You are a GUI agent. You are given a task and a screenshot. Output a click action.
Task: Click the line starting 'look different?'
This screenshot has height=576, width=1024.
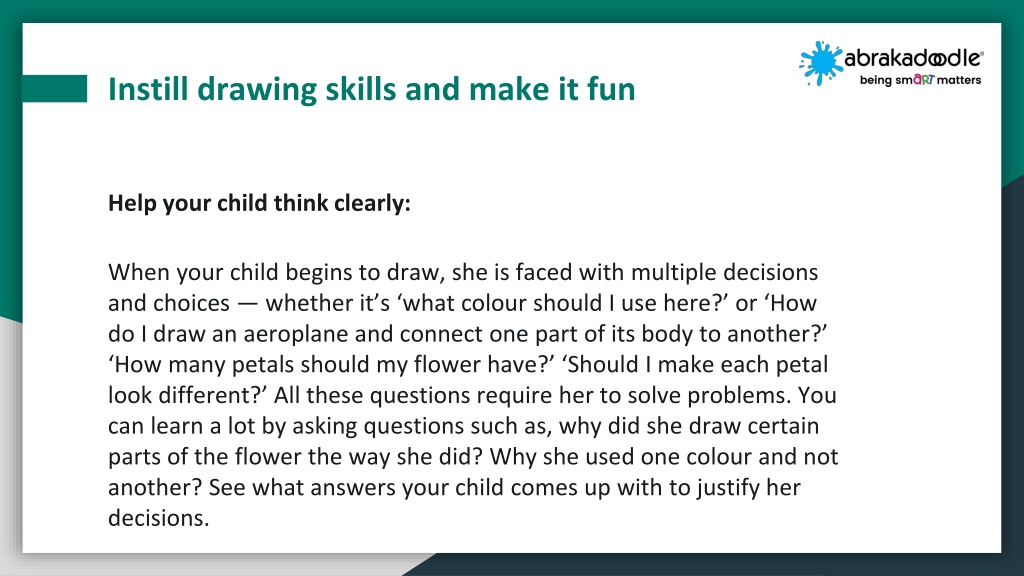click(472, 395)
